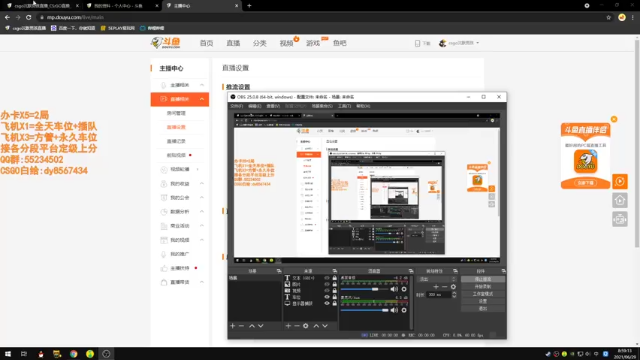Remove the scene transition with the minus icon
Image resolution: width=640 pixels, height=360 pixels.
click(x=444, y=287)
